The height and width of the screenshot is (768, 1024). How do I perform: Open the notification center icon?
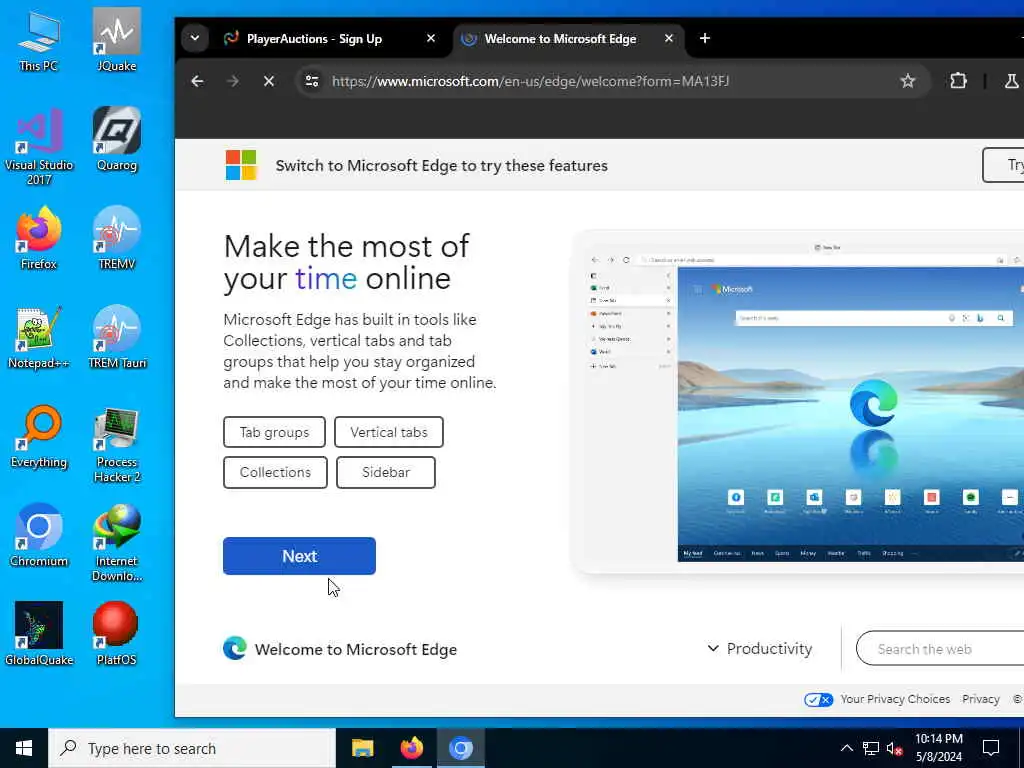coord(991,748)
